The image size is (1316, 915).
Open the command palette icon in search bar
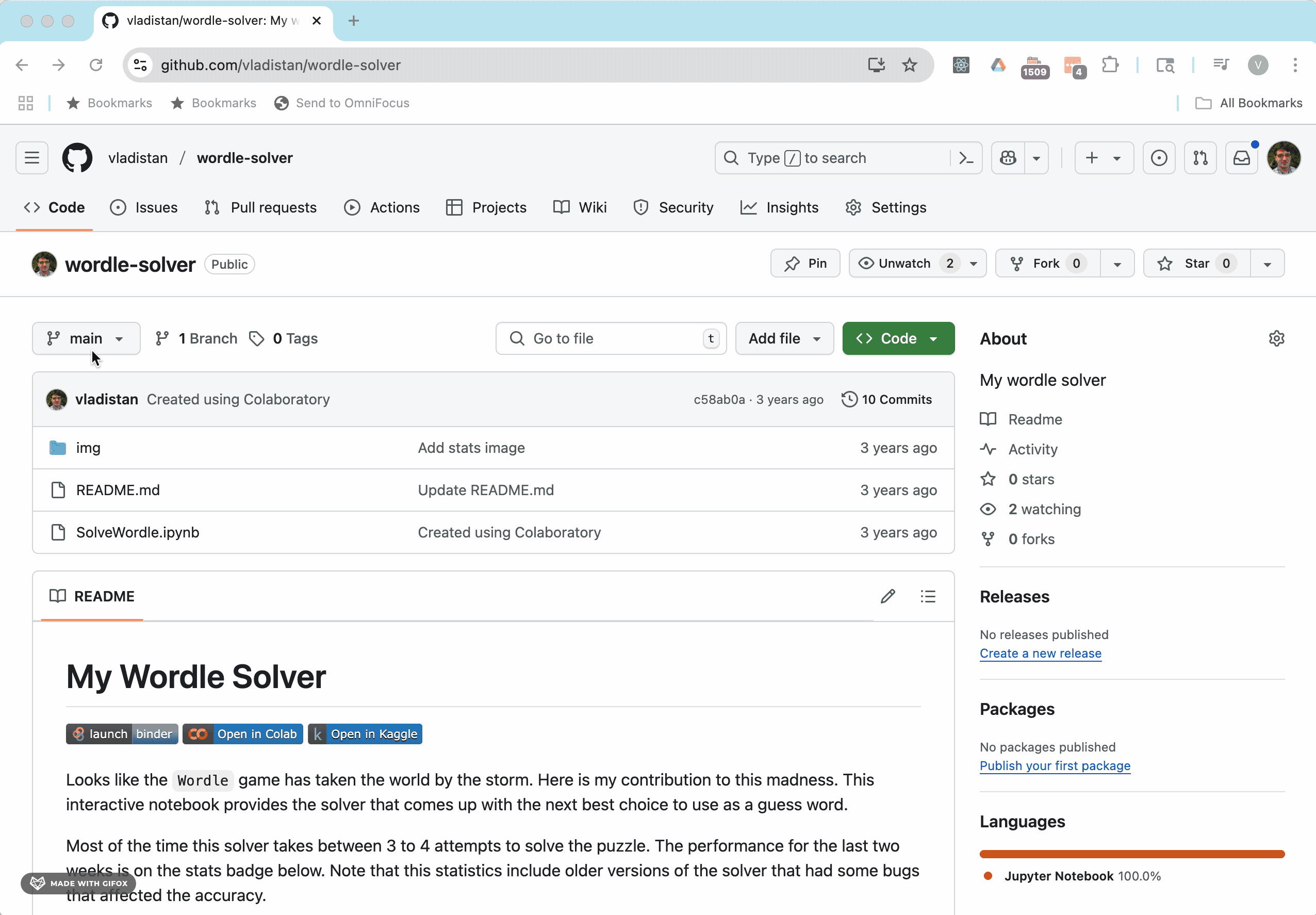coord(966,158)
